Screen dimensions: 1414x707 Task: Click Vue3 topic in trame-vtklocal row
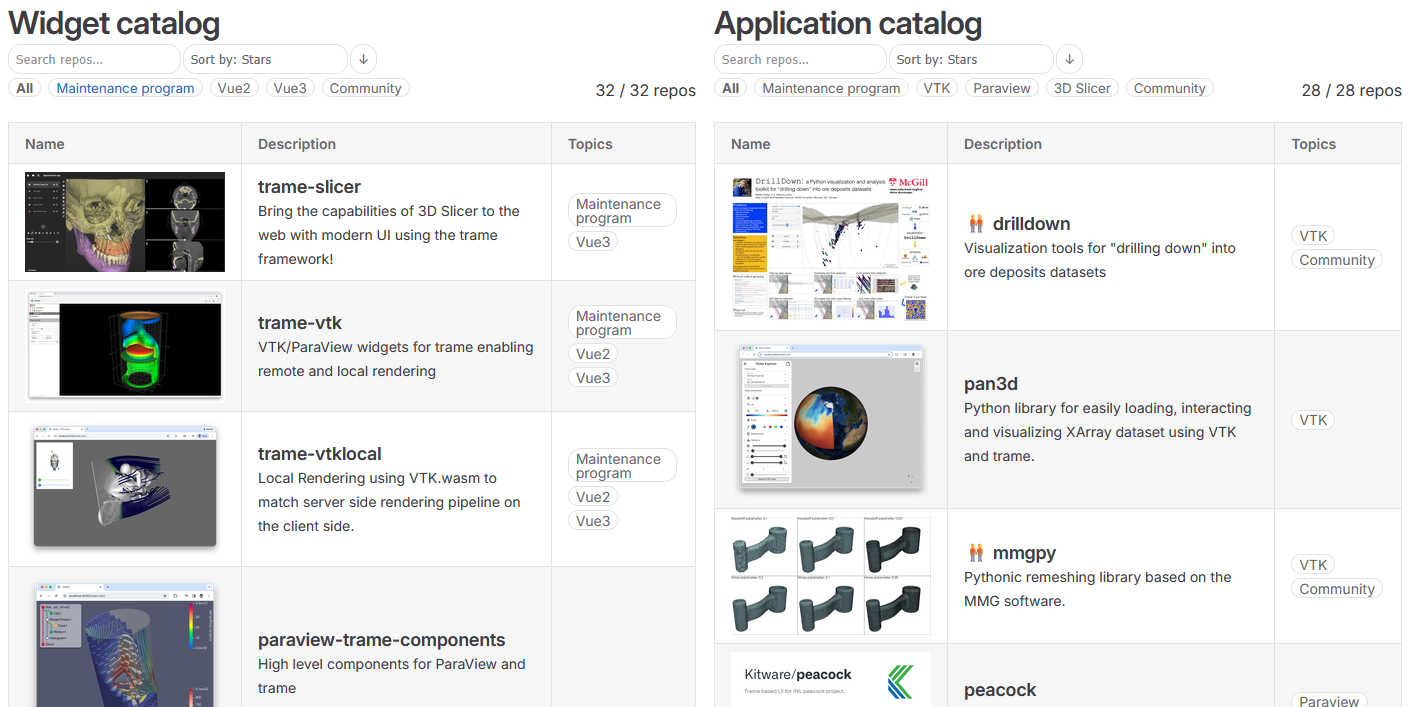(x=592, y=521)
